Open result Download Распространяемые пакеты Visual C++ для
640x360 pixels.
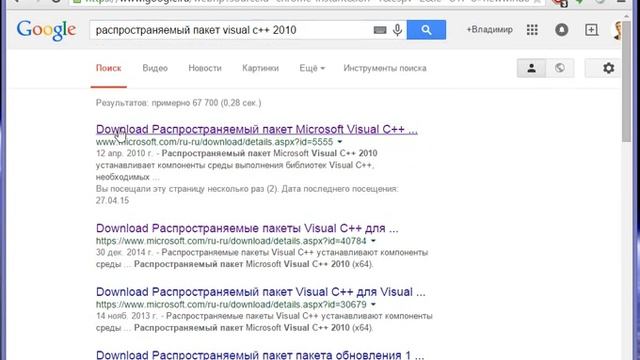point(247,228)
